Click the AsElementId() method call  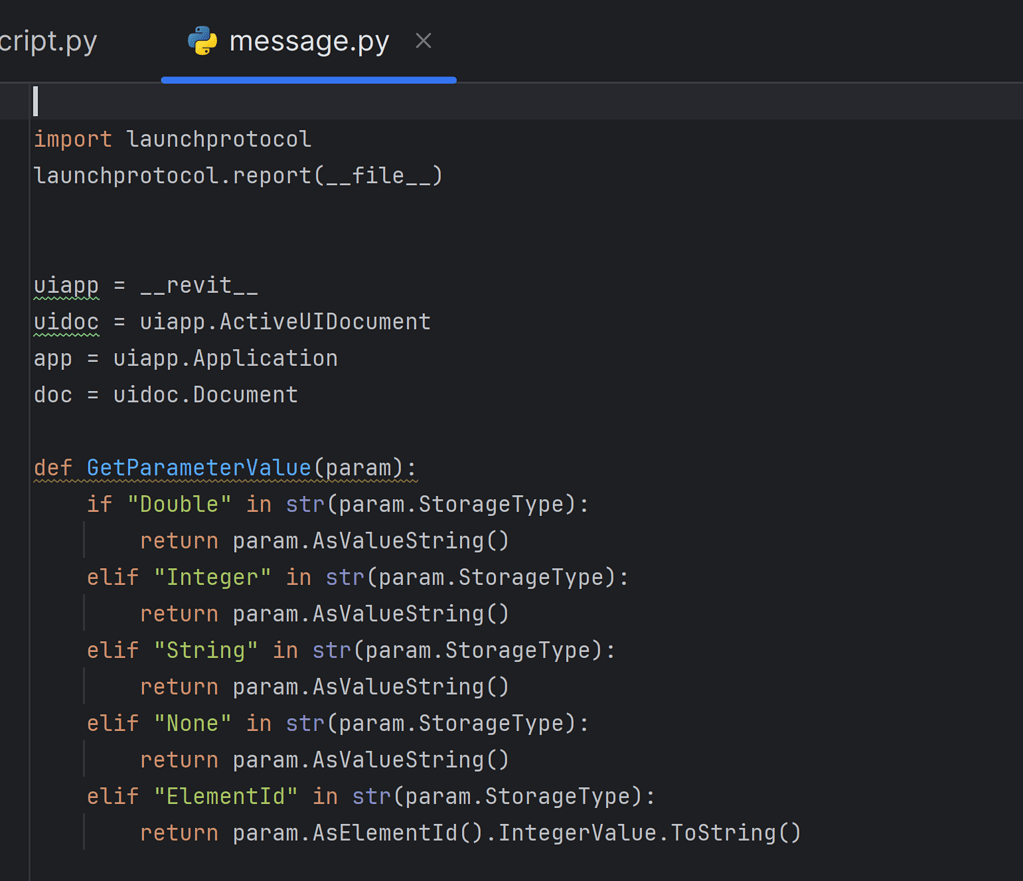tap(397, 833)
